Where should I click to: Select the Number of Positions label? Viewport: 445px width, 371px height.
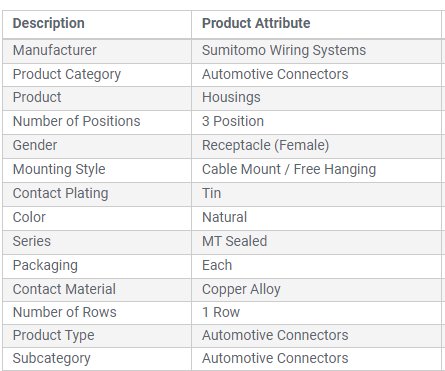[x=76, y=121]
